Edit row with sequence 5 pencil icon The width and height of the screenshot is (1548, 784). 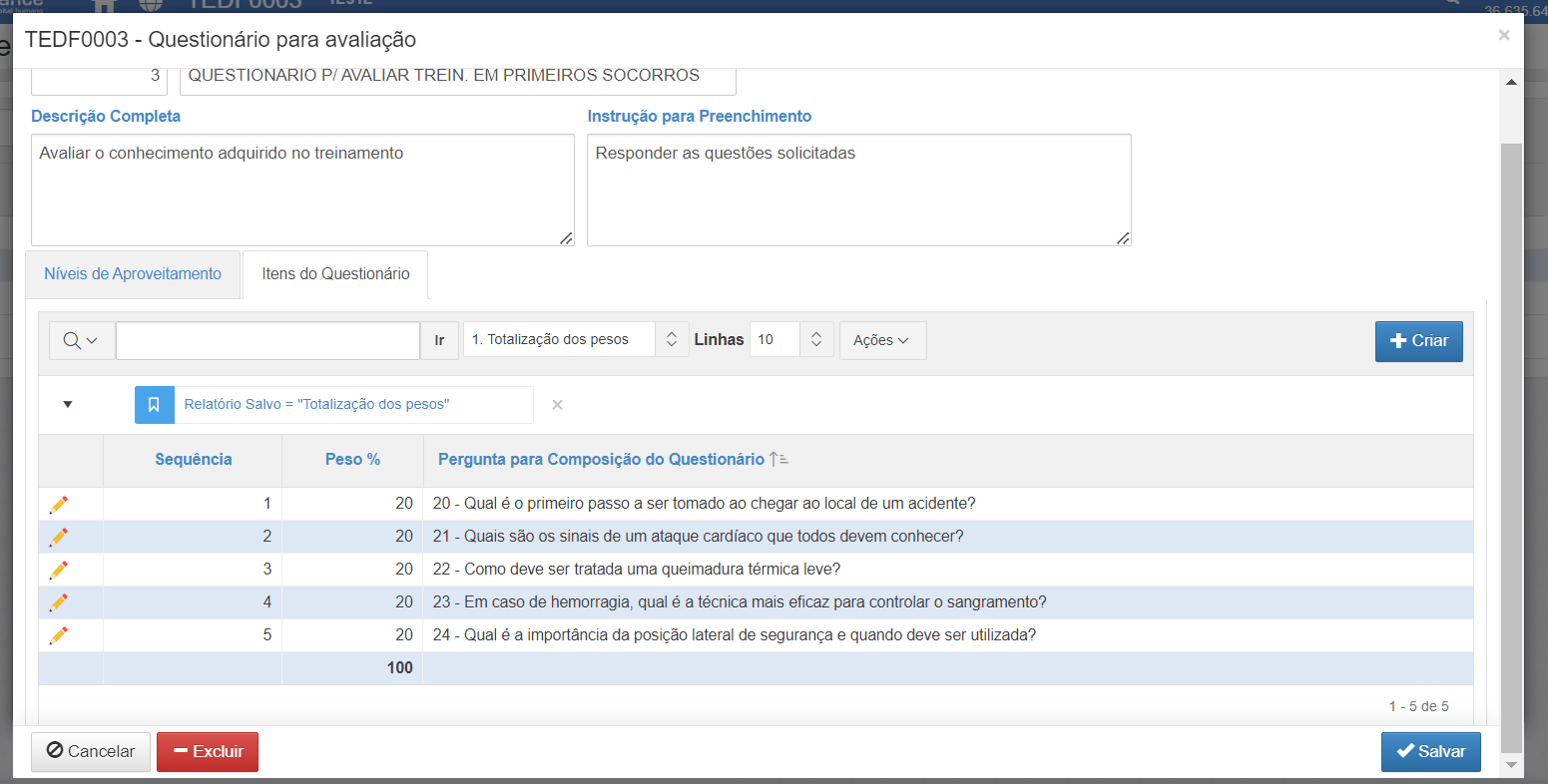coord(59,636)
